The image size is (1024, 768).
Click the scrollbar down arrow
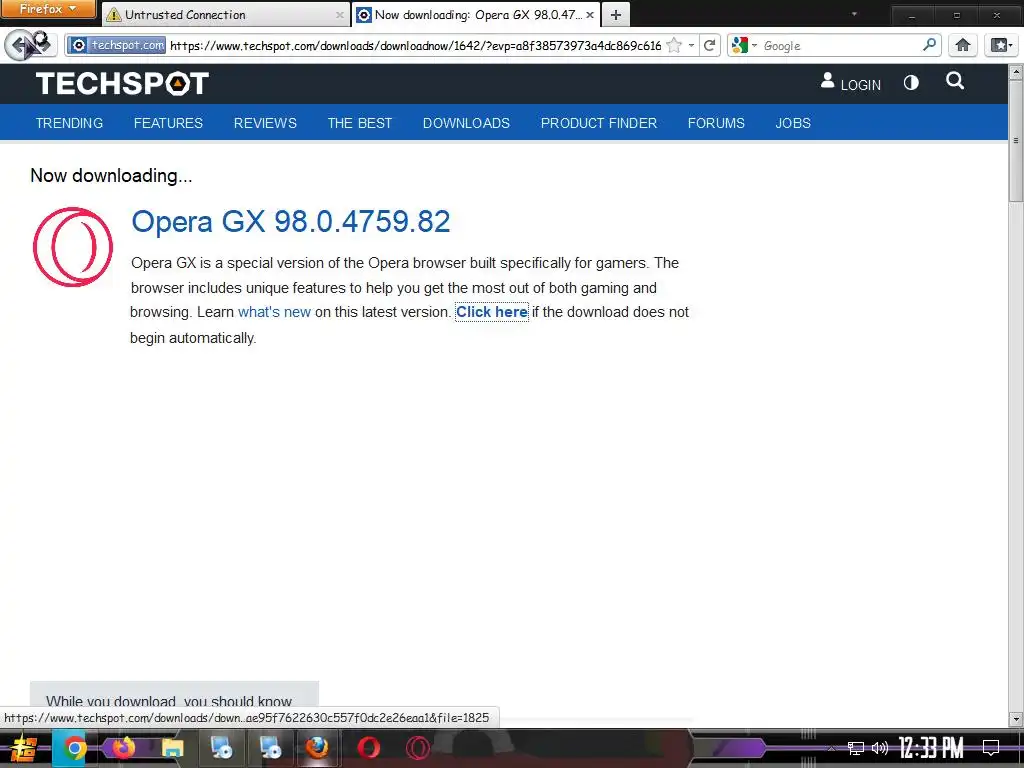1016,719
